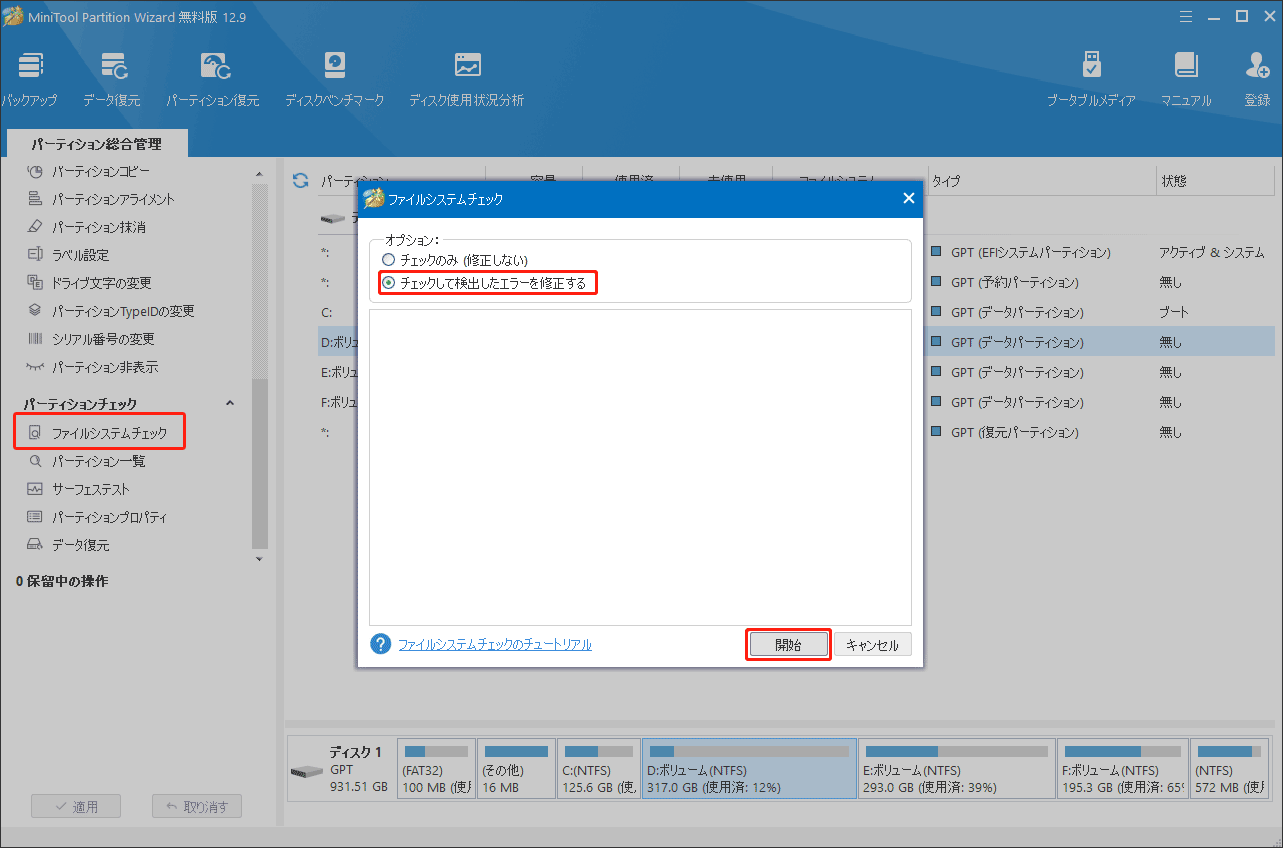1283x848 pixels.
Task: Select ドライブ文字の変更 in sidebar
Action: tap(89, 283)
